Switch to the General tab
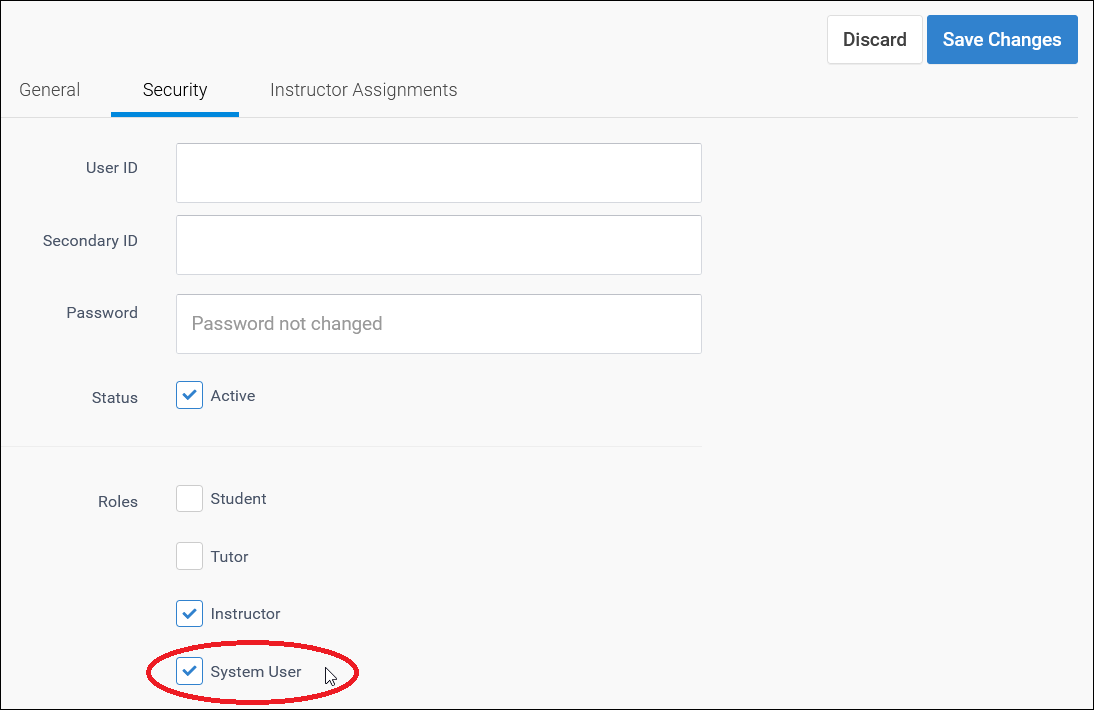The width and height of the screenshot is (1094, 710). tap(50, 90)
